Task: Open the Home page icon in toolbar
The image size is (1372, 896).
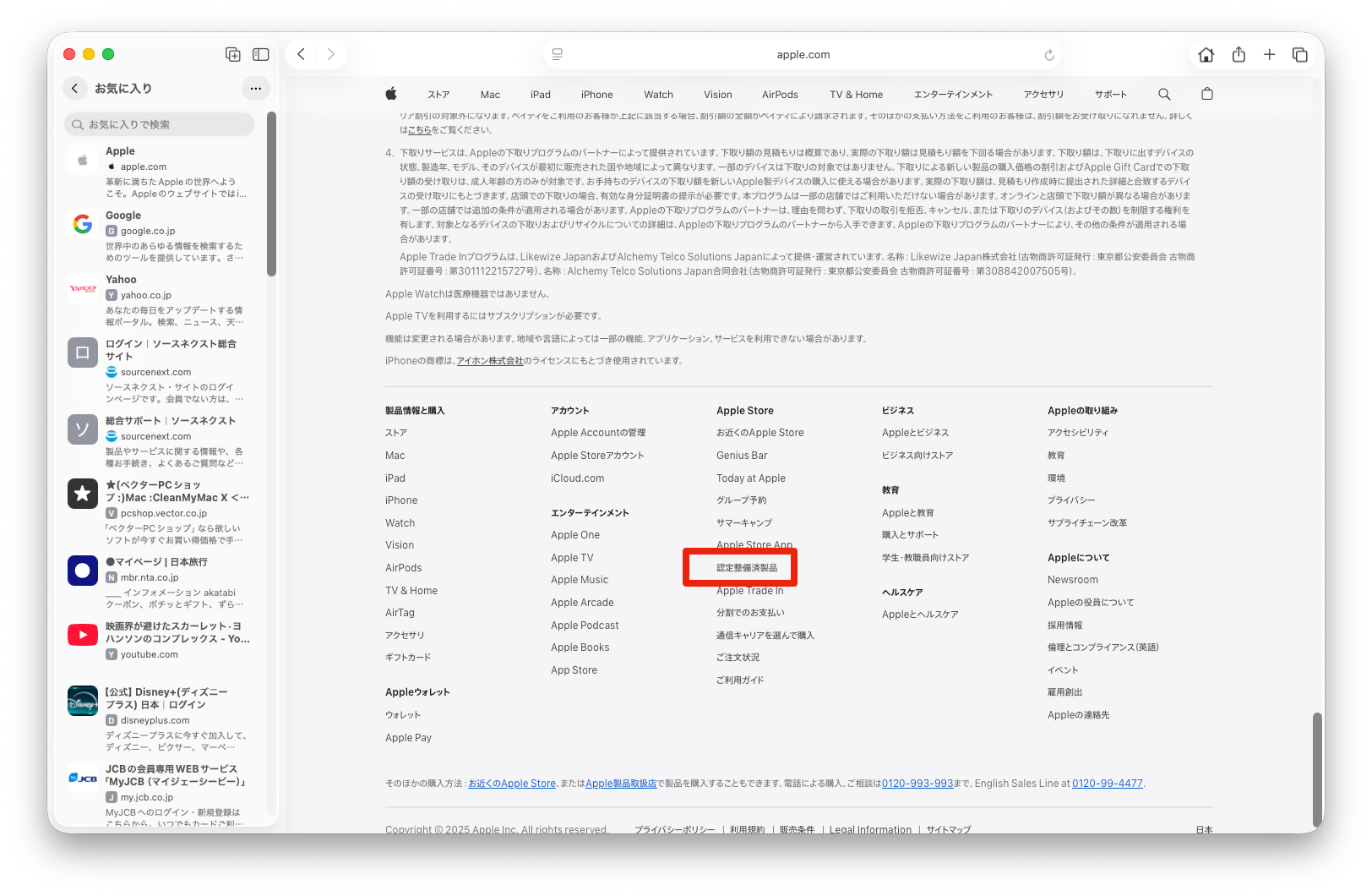Action: [x=1206, y=55]
